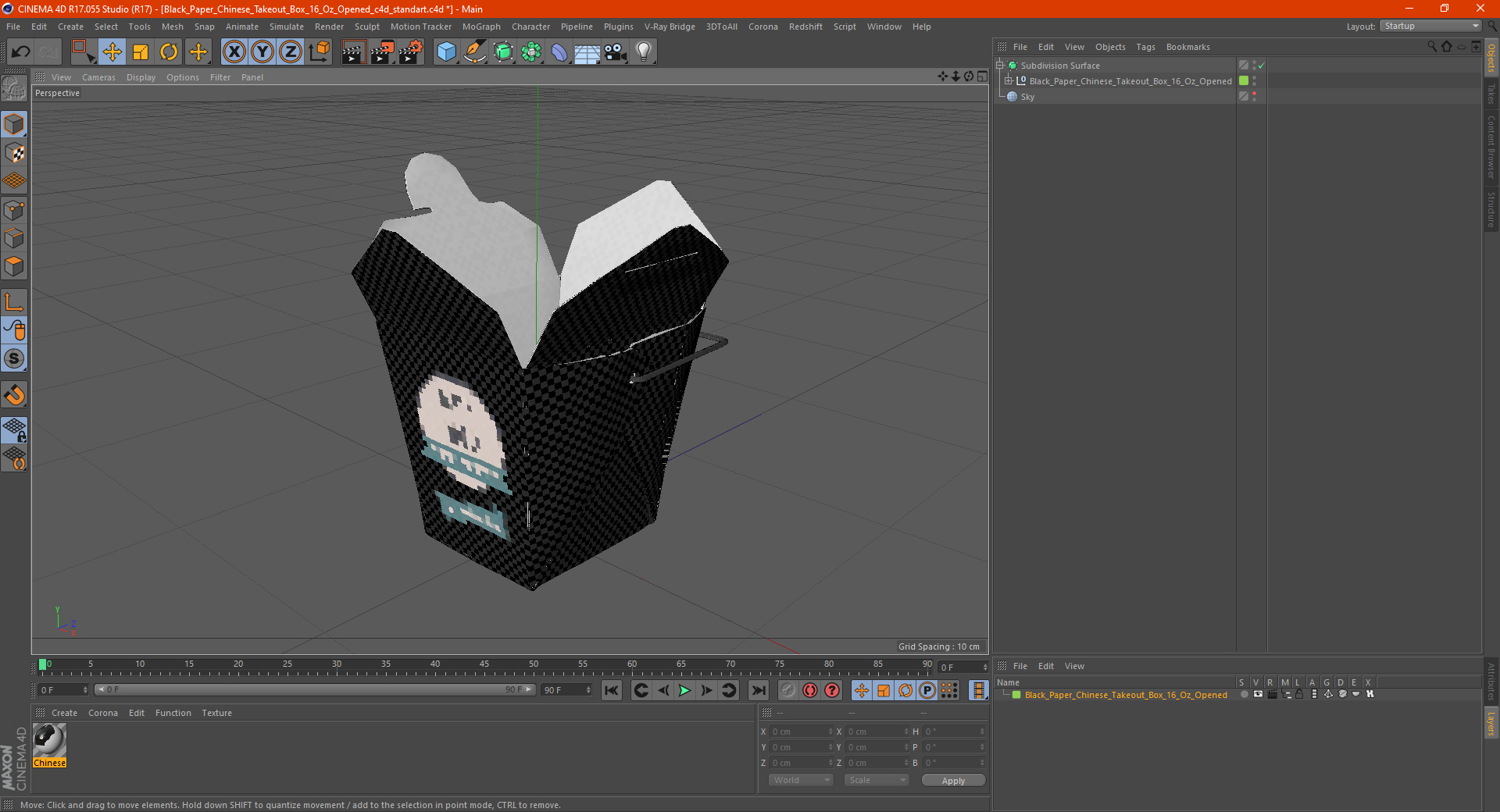The image size is (1500, 812).
Task: Open the Redshift menu
Action: pyautogui.click(x=805, y=27)
